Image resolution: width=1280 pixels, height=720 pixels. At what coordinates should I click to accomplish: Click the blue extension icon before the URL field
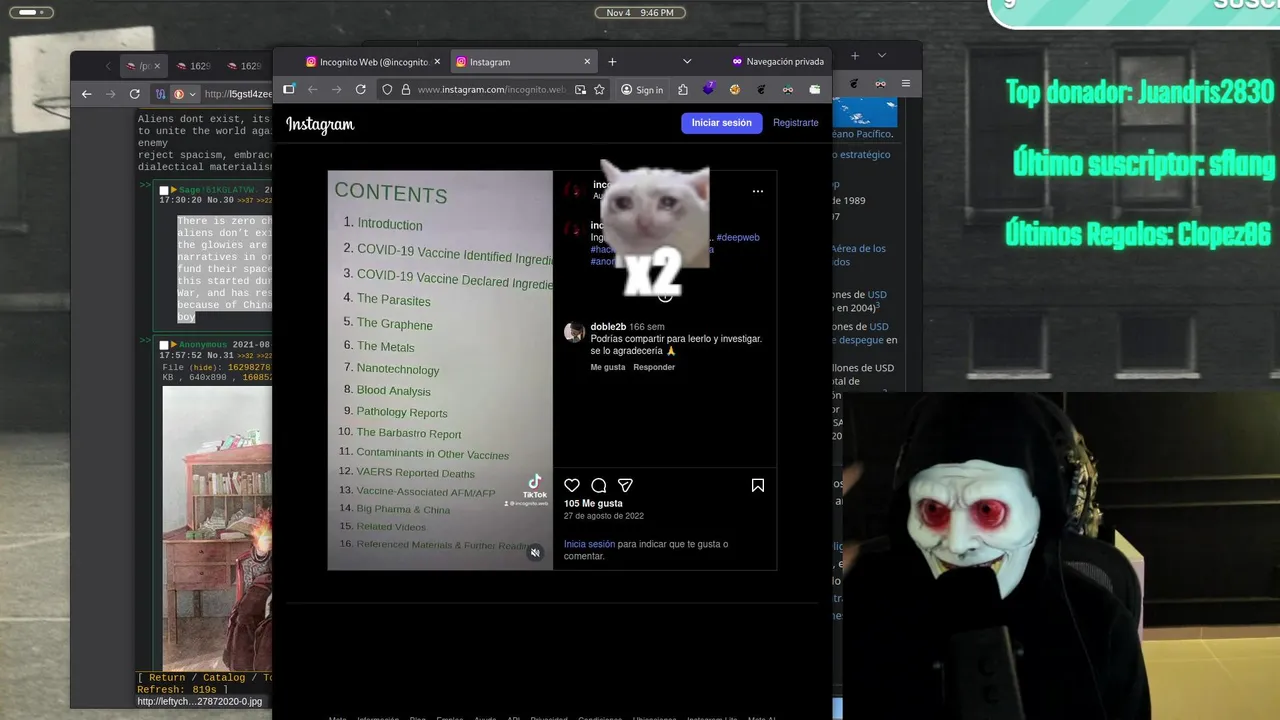[159, 94]
